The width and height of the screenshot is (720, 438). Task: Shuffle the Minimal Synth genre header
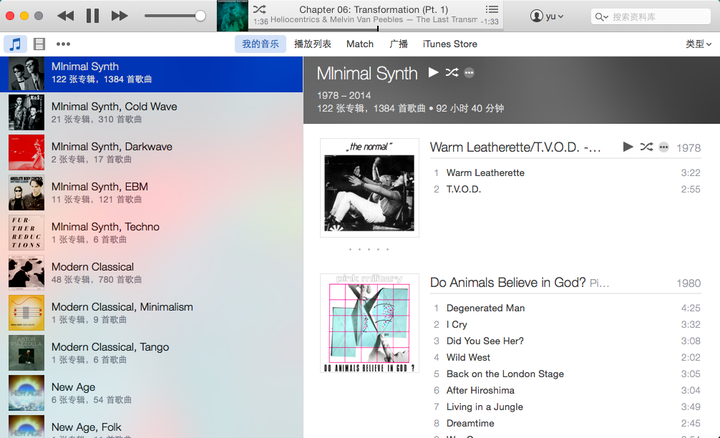click(452, 73)
